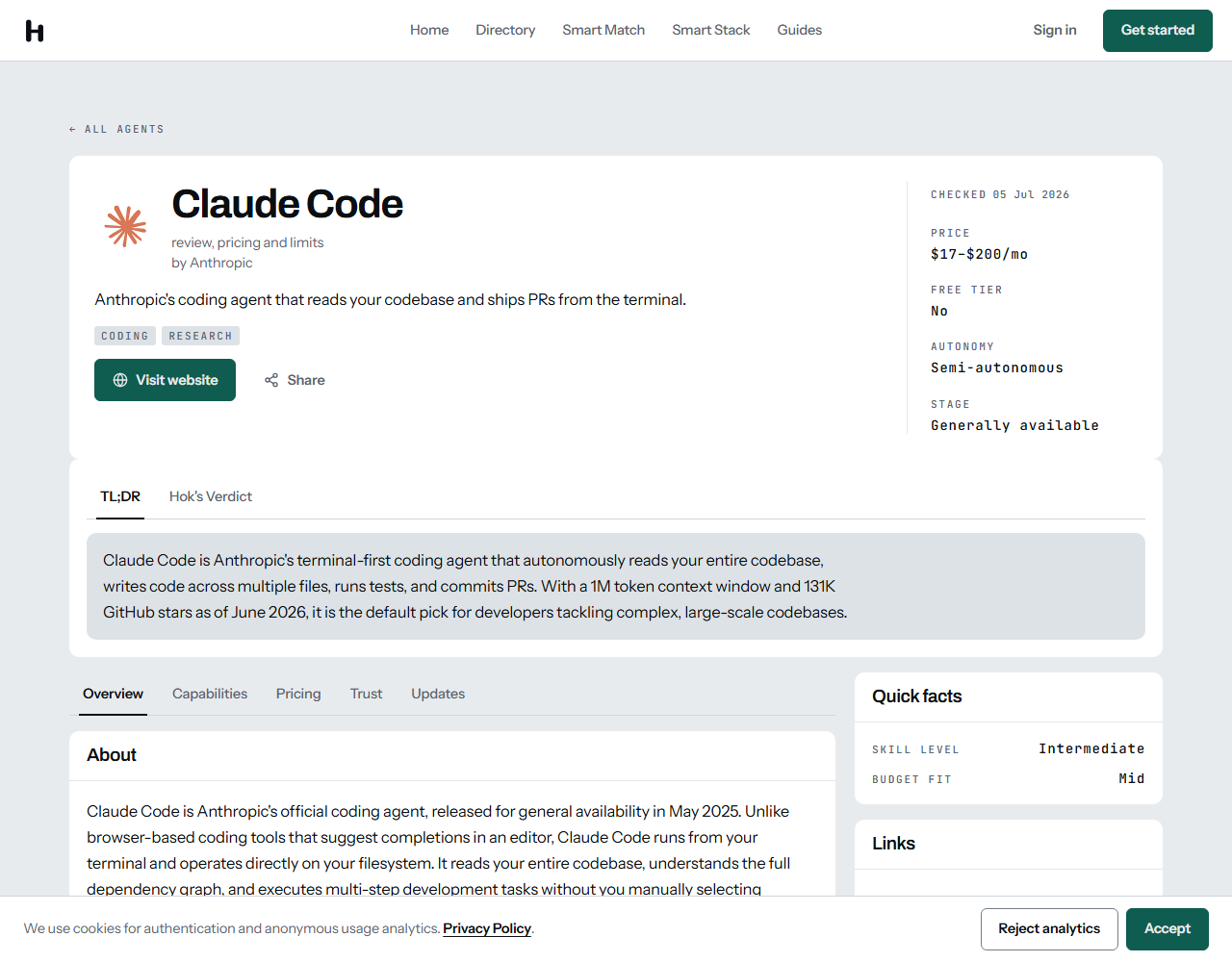
Task: Open the Privacy Policy link
Action: [487, 928]
